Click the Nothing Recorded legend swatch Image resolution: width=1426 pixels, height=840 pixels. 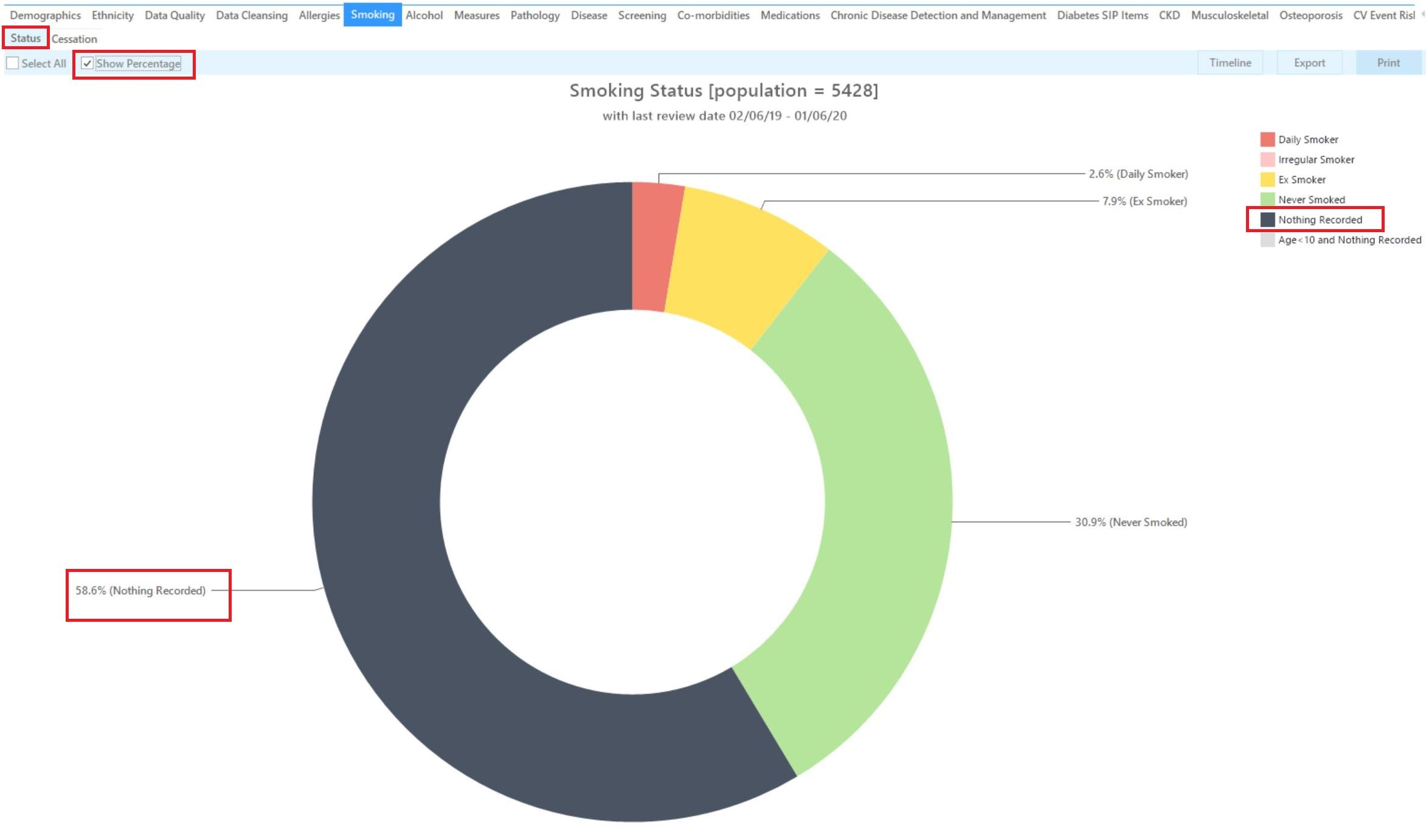click(1267, 219)
